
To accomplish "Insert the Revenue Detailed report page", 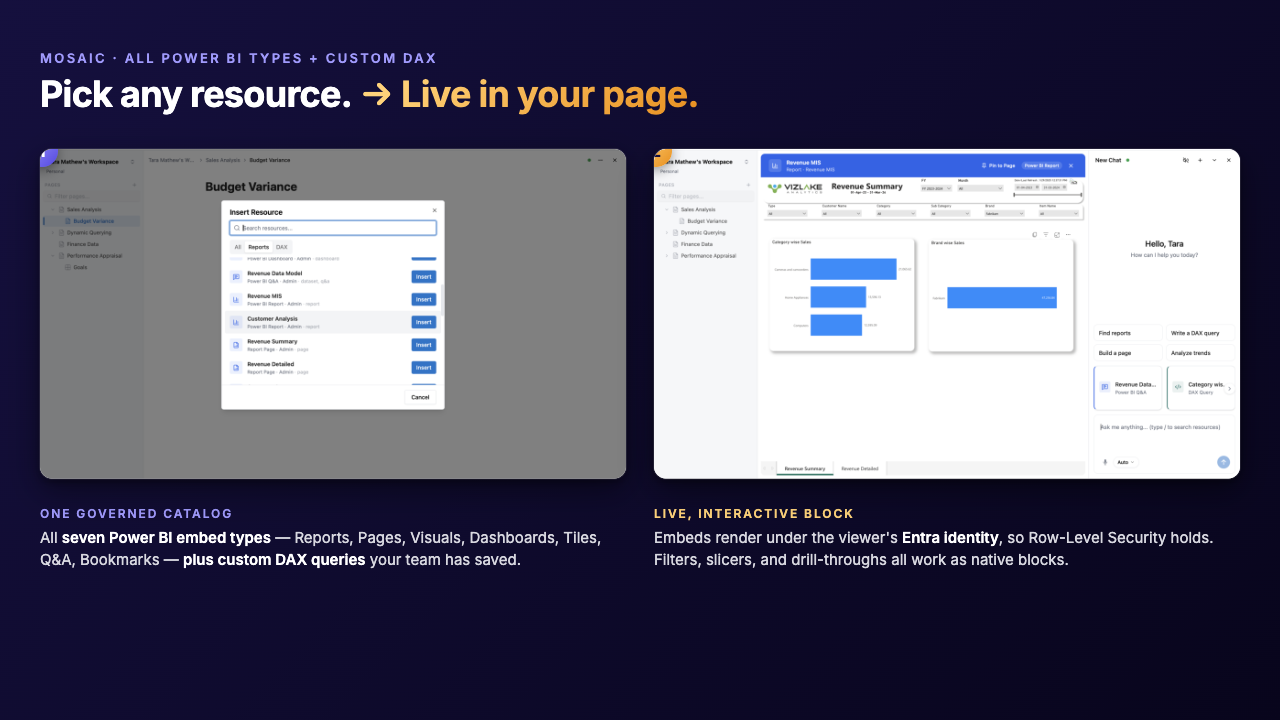I will pyautogui.click(x=424, y=367).
